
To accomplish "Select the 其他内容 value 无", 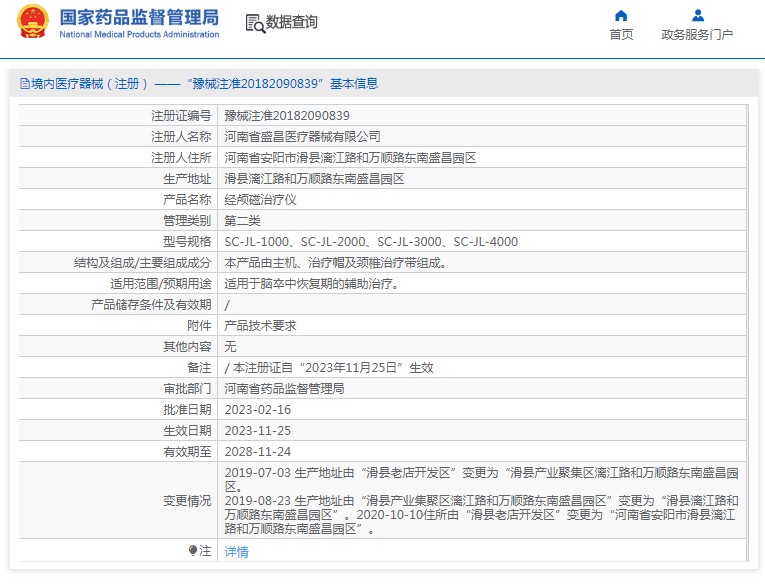I will pyautogui.click(x=230, y=346).
